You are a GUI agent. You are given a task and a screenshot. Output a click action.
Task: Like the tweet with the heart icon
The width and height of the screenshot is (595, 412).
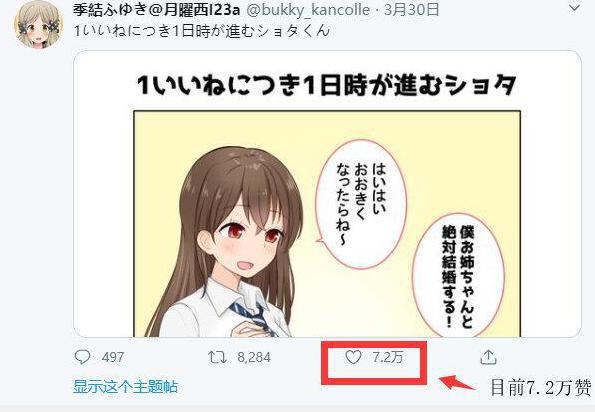(353, 357)
